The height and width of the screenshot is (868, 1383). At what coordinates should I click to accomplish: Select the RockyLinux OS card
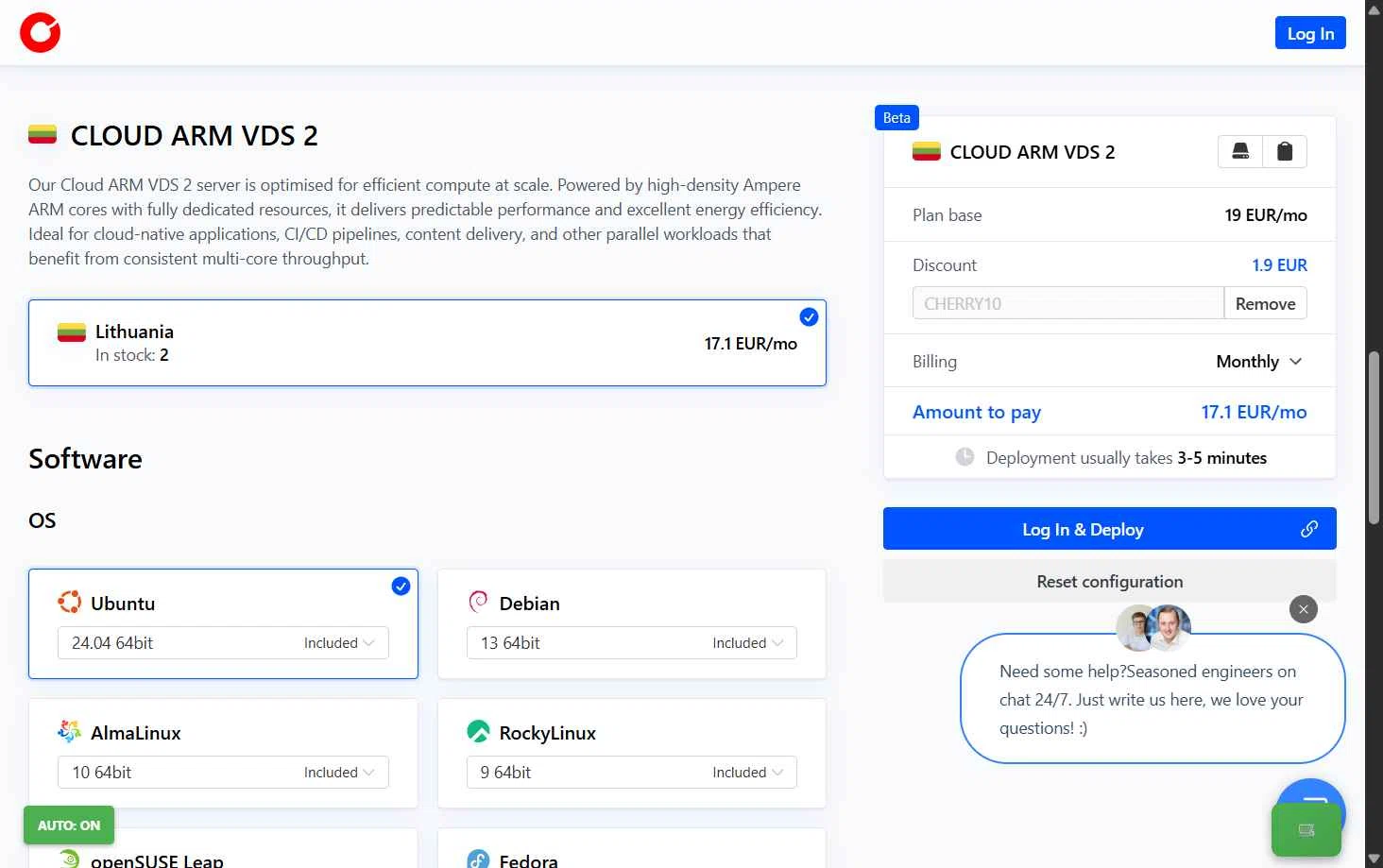pos(632,753)
